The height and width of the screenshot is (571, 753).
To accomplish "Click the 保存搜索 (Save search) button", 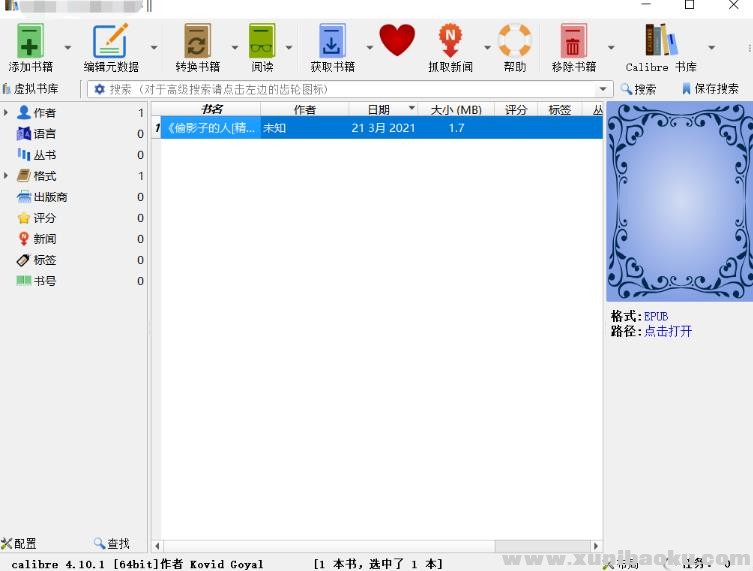I will tap(710, 89).
